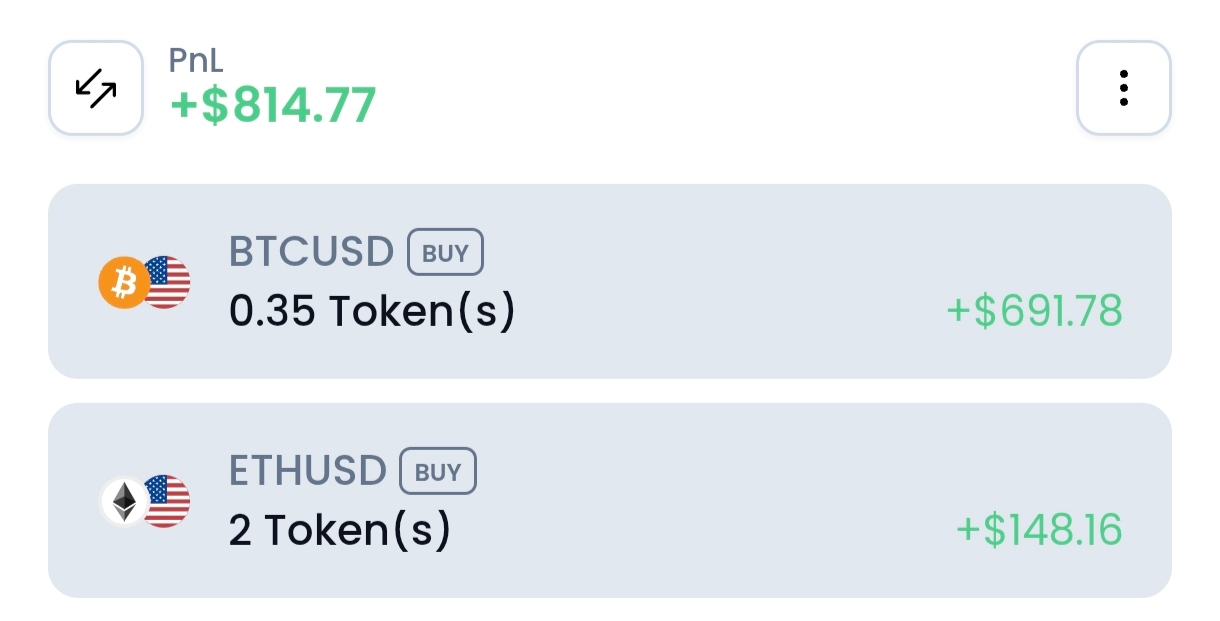The image size is (1220, 621).
Task: Click the US flag beside Ethereum
Action: (168, 501)
